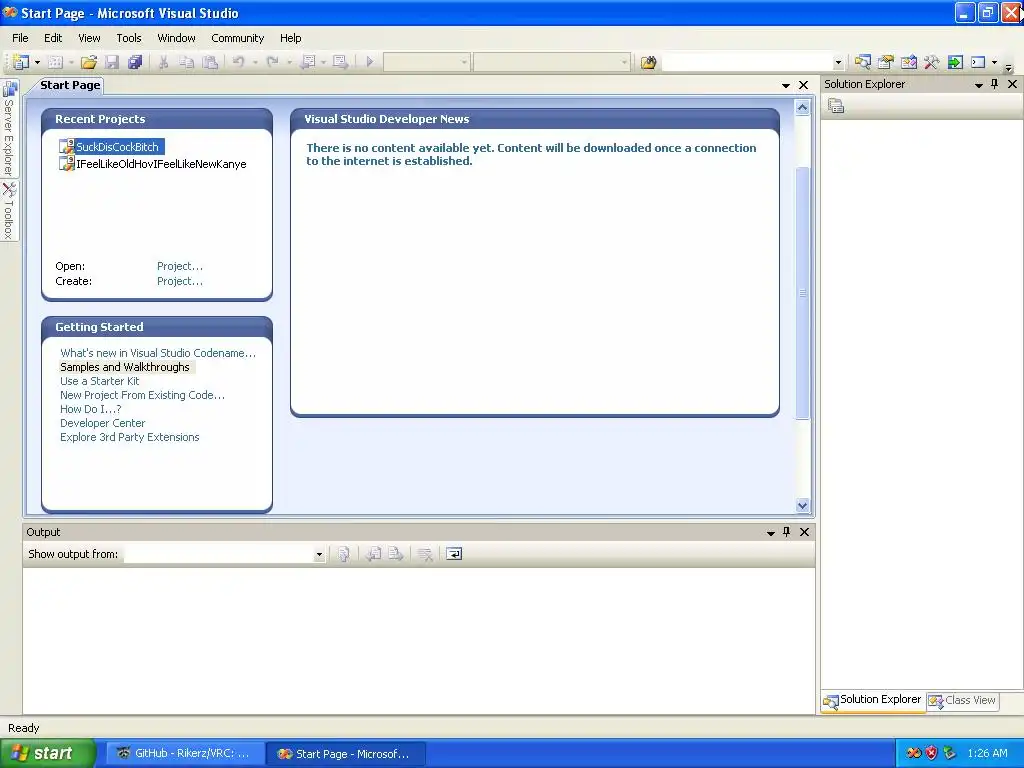Open the Object Browser toolbar icon
The height and width of the screenshot is (768, 1024).
(908, 62)
